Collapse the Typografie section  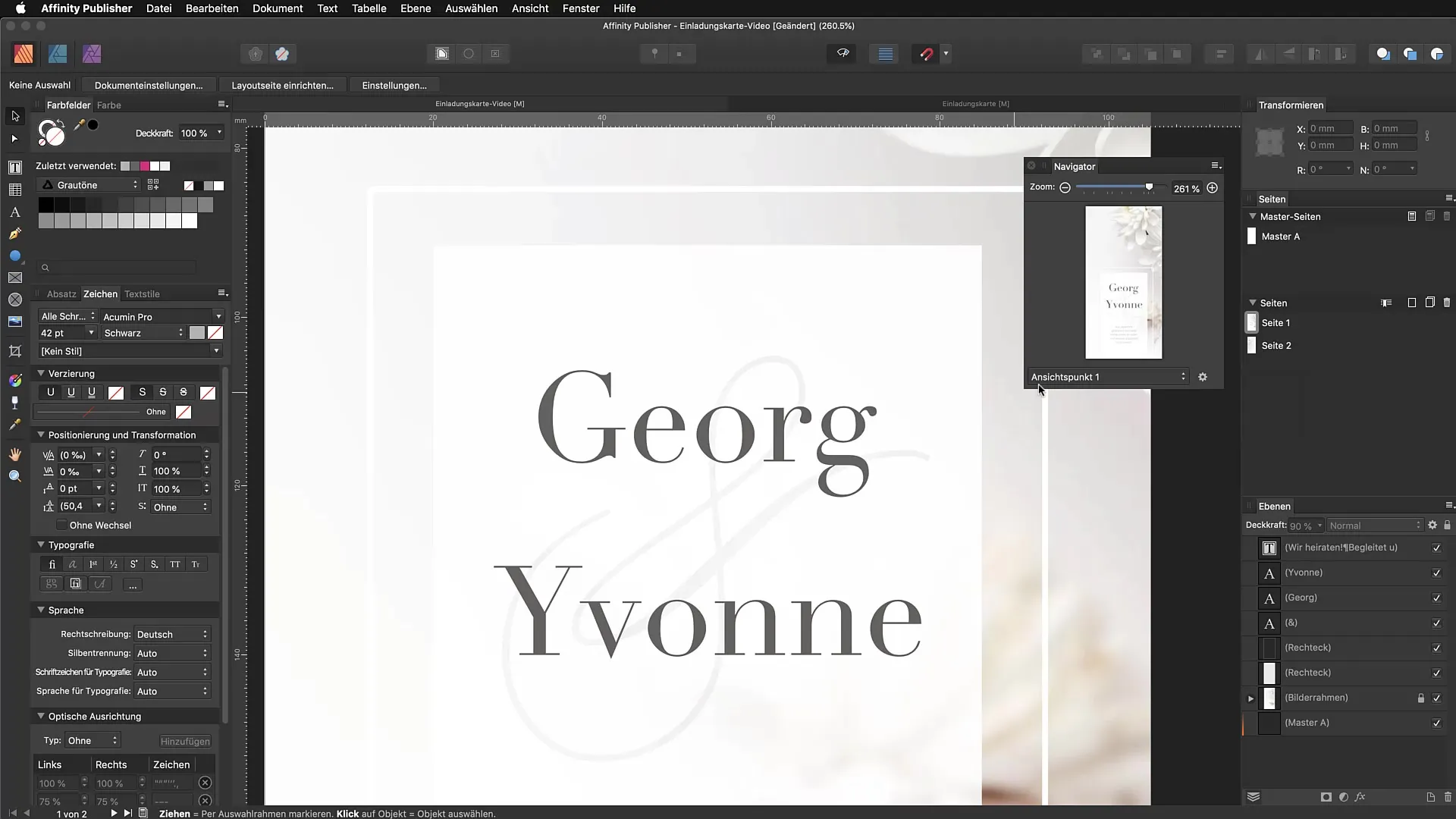click(x=41, y=544)
